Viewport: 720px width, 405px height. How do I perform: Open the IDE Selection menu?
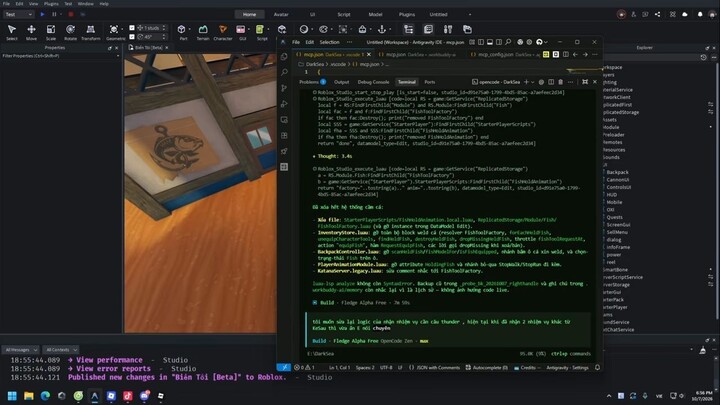point(329,42)
